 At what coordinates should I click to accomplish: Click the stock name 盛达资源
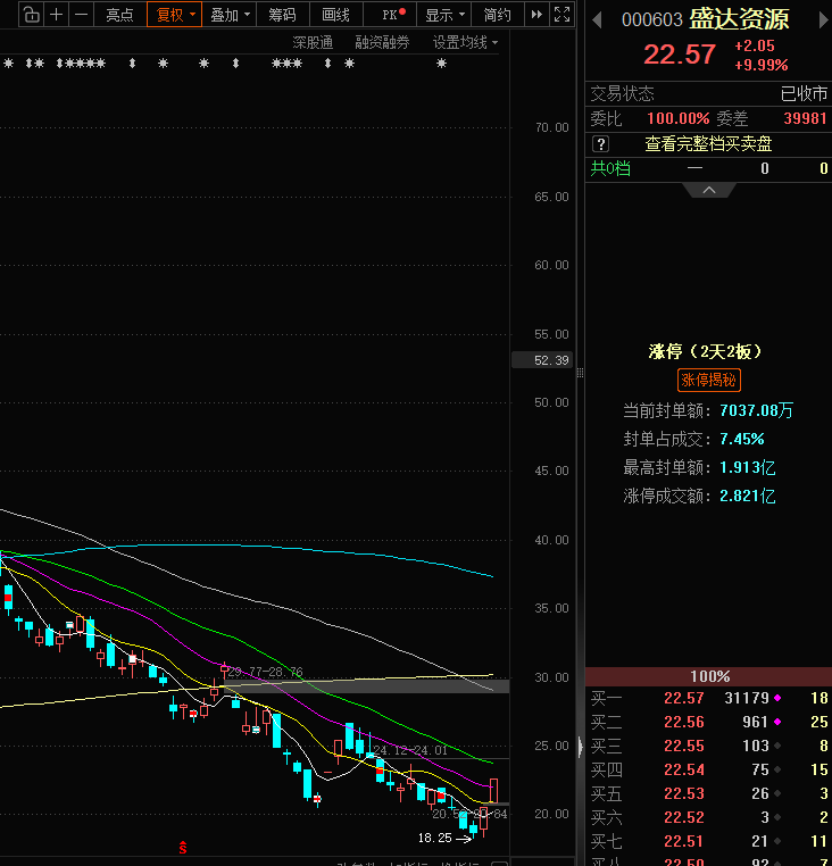point(739,20)
